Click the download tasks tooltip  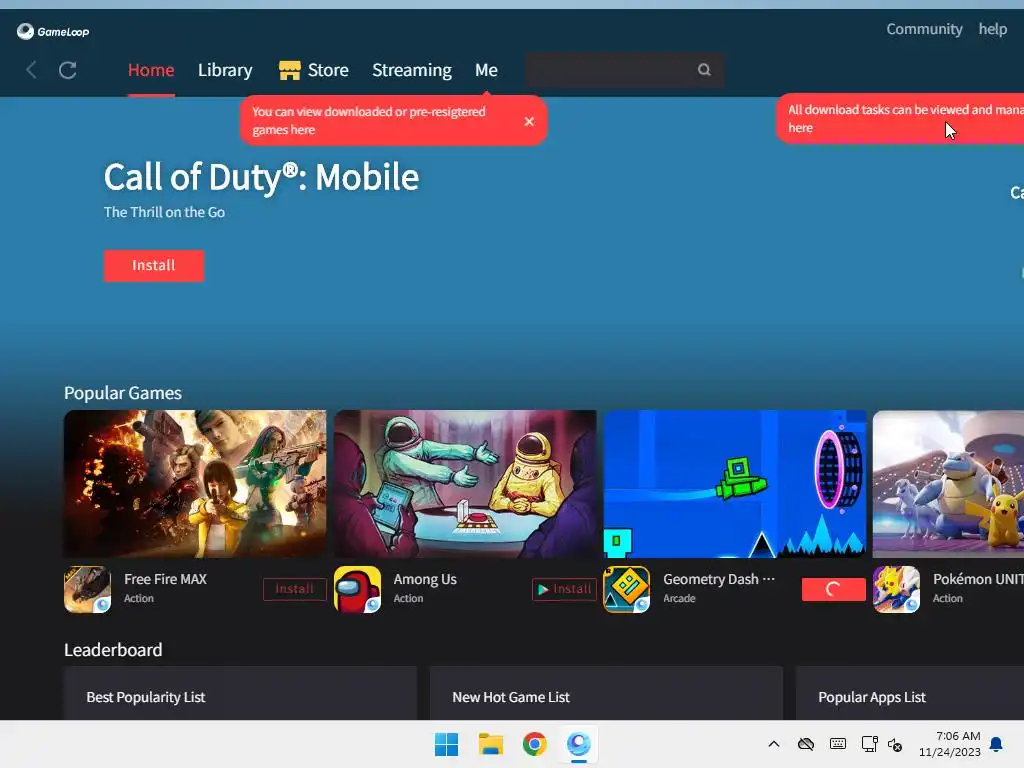point(900,119)
